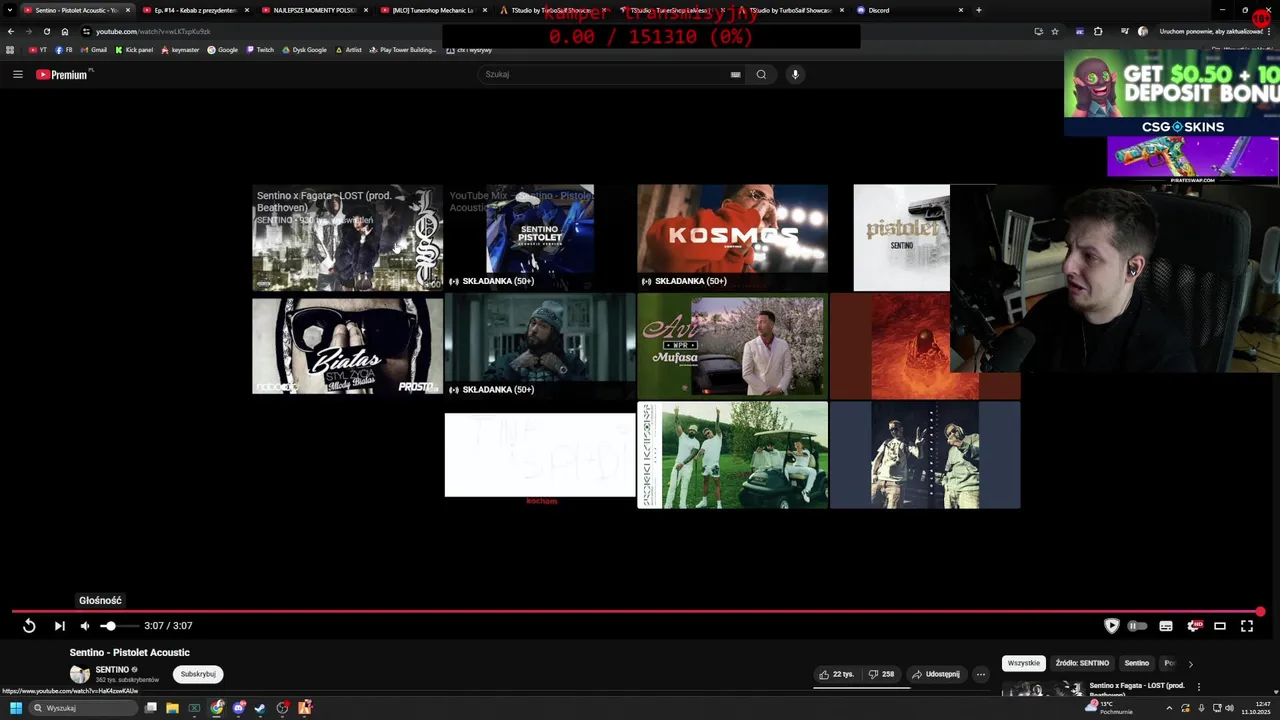Select the Wszystkie filter chip
Image resolution: width=1280 pixels, height=720 pixels.
coord(1023,663)
